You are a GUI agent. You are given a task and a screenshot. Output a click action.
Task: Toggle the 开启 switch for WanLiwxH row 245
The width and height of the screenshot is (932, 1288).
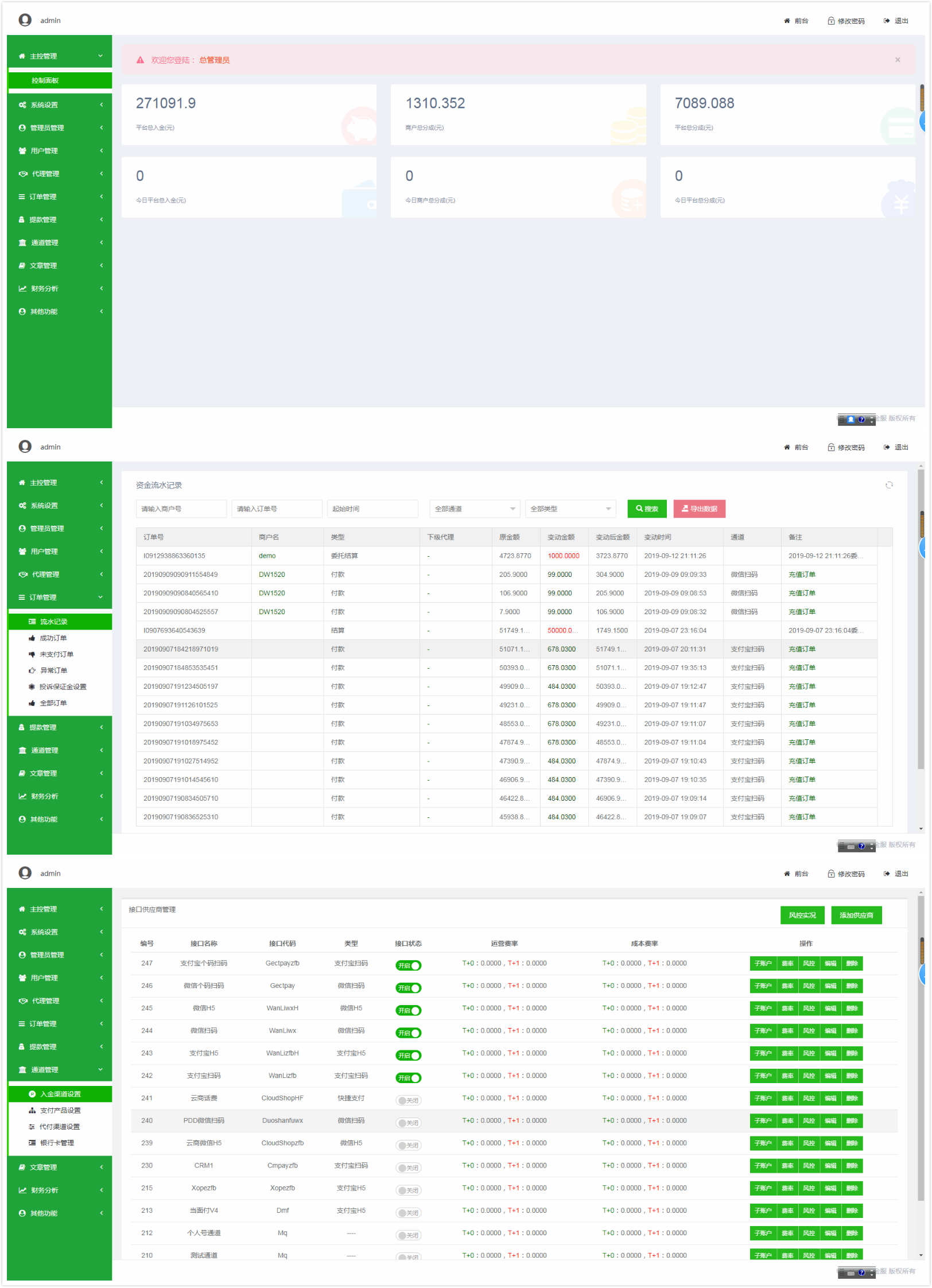pyautogui.click(x=408, y=1010)
